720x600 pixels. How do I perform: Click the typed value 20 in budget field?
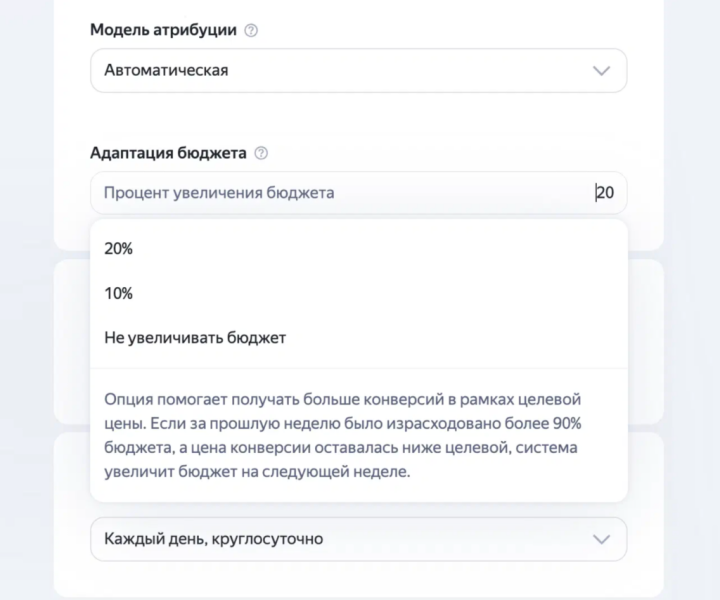click(605, 192)
